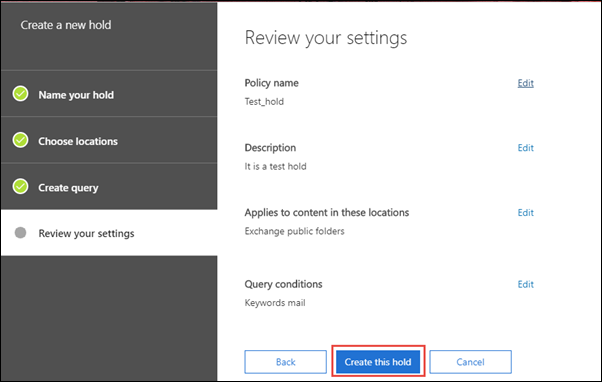Click the green checkmark beside Create query

tap(20, 187)
